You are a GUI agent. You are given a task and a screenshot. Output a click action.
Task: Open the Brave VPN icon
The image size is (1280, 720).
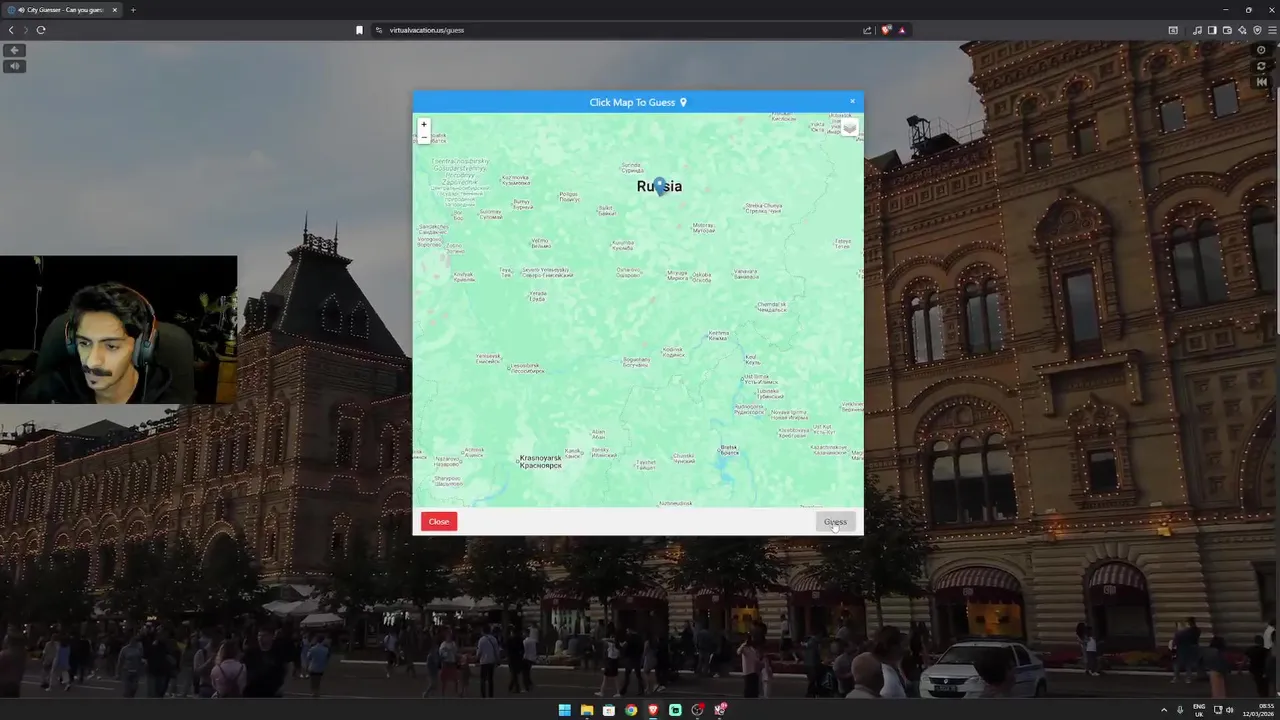point(1257,30)
